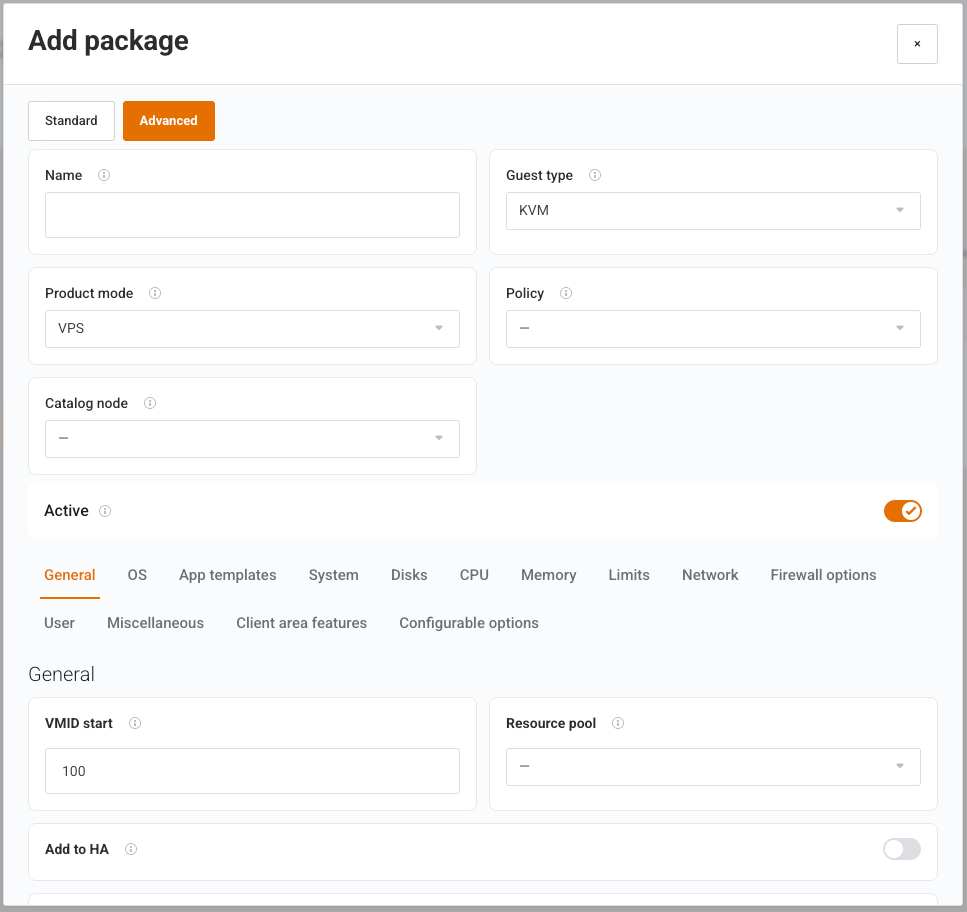Open the Network tab

[x=710, y=575]
